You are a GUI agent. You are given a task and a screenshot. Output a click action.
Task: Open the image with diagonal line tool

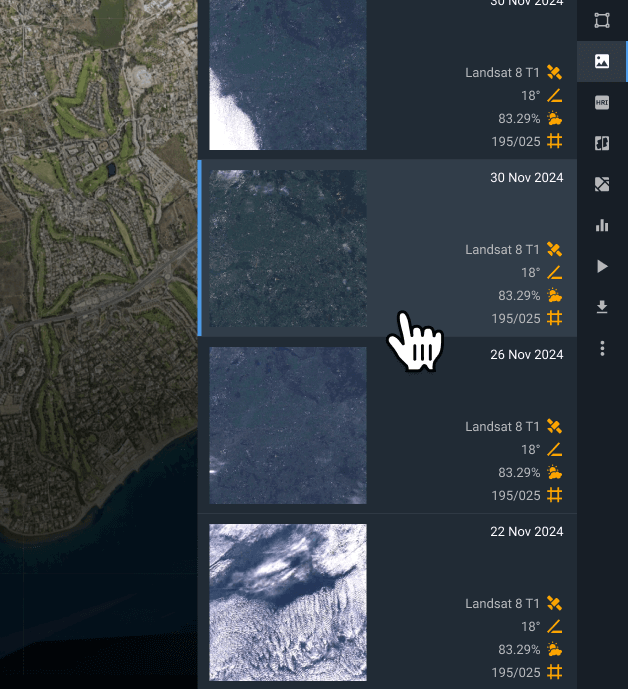(x=602, y=184)
